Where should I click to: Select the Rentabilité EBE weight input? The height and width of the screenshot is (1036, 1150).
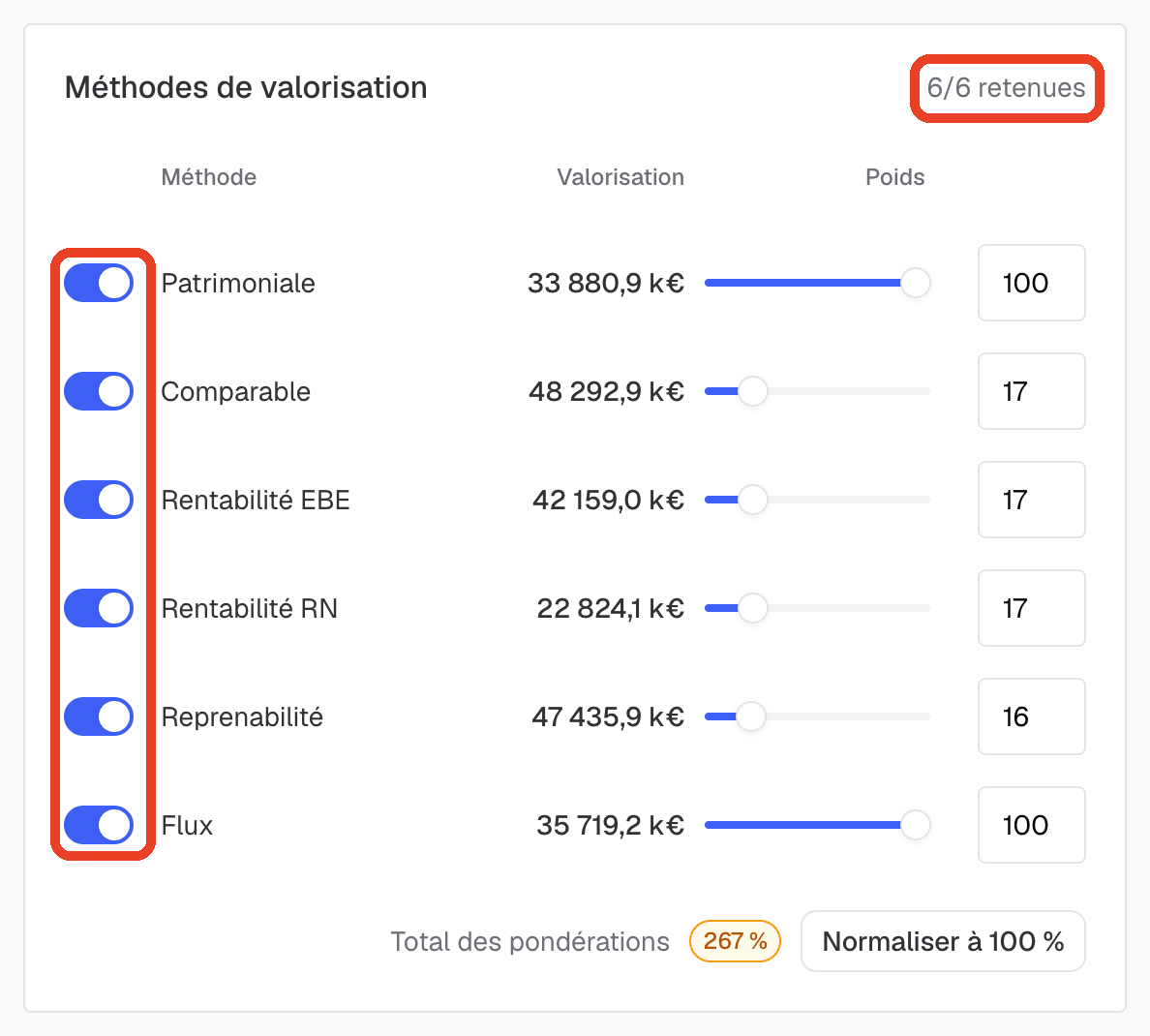(1032, 500)
